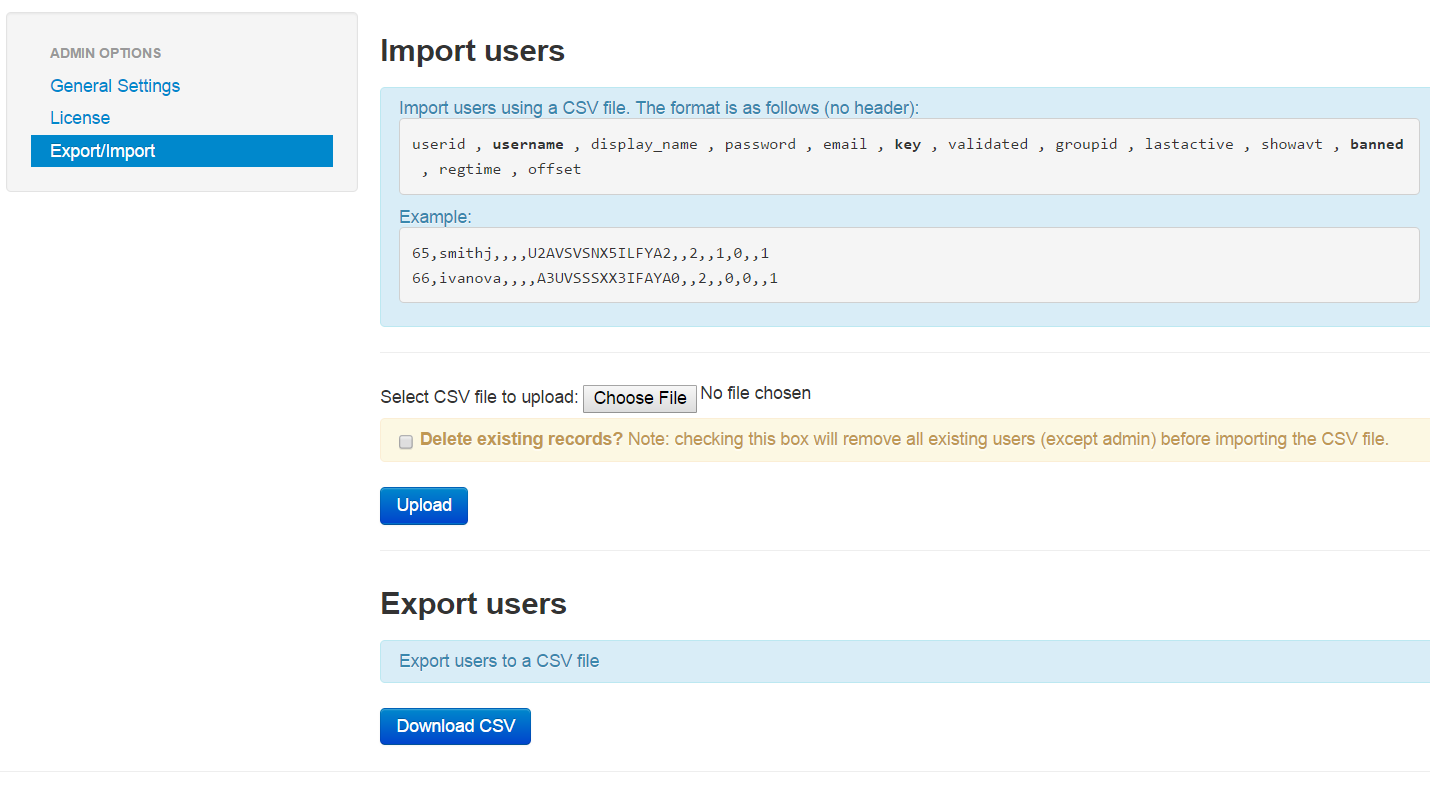Click the 'offset' field name
The width and height of the screenshot is (1430, 789).
pyautogui.click(x=555, y=169)
